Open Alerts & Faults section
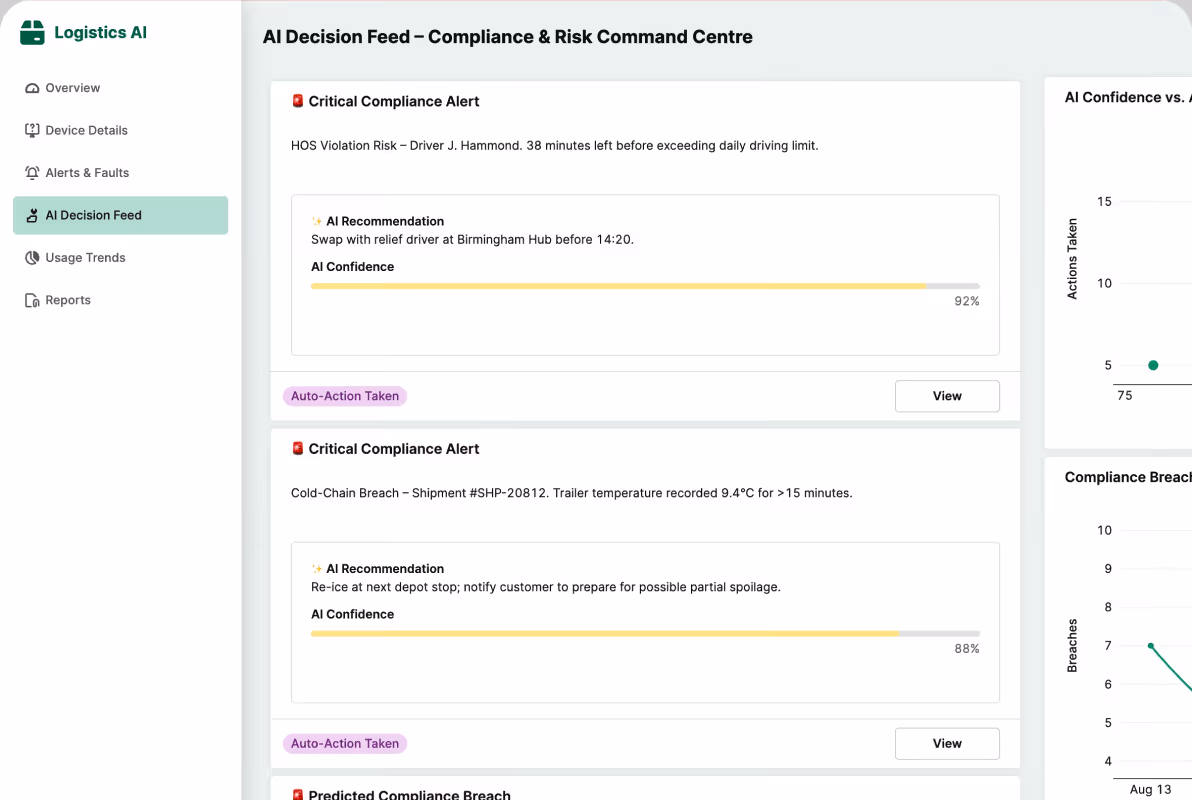 point(120,173)
